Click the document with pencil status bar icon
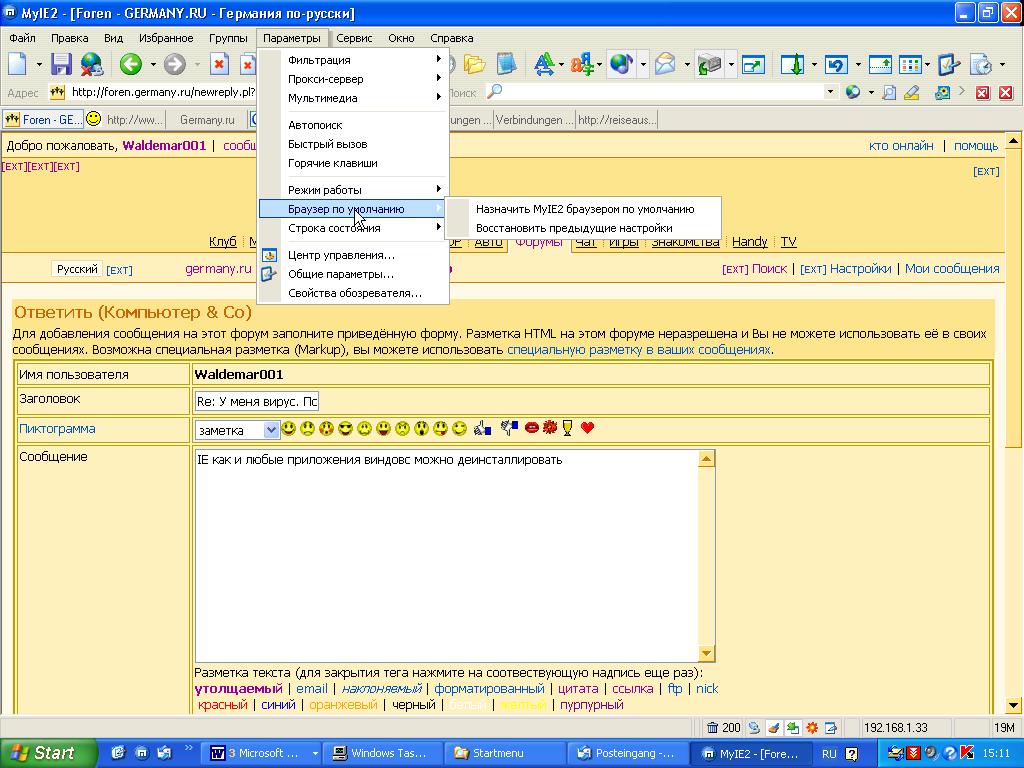Screen dimensions: 1024x768 (831, 727)
